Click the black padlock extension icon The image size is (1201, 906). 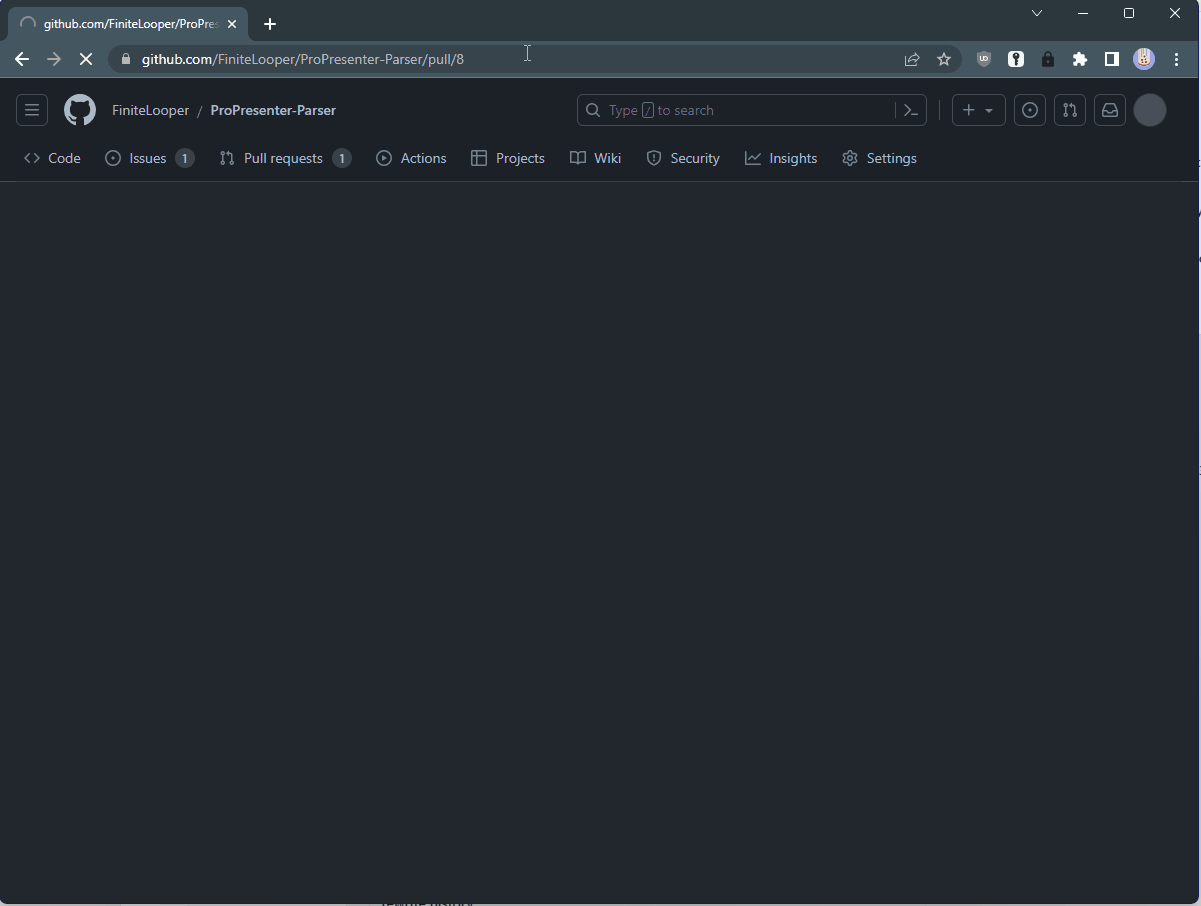1048,59
